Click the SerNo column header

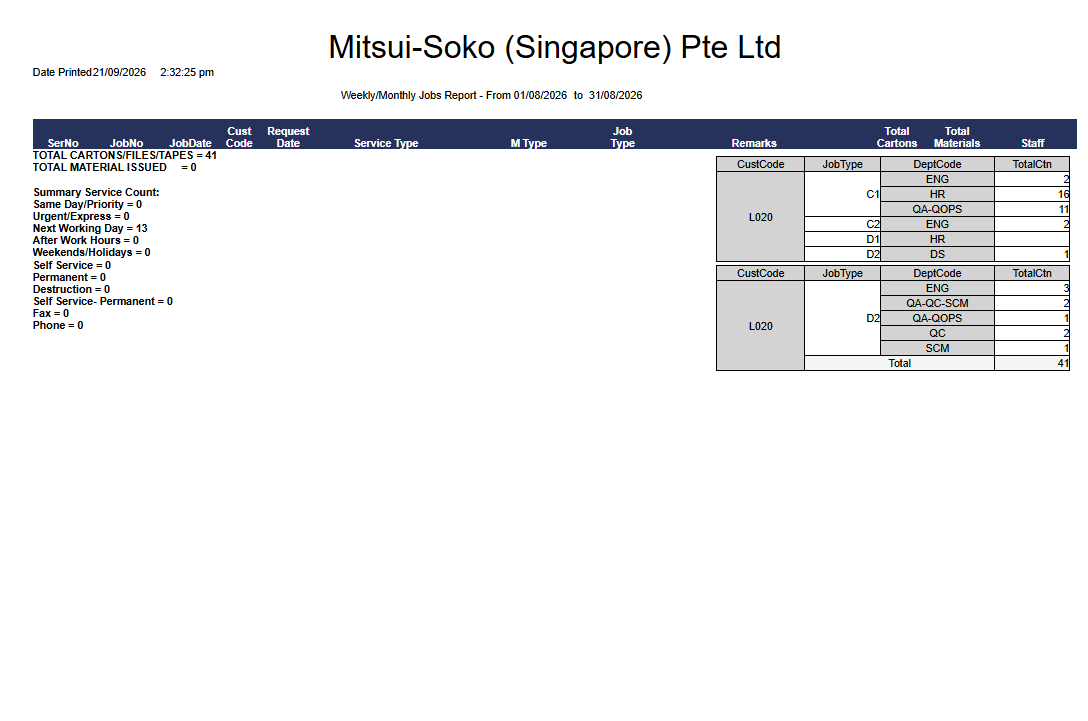(63, 143)
